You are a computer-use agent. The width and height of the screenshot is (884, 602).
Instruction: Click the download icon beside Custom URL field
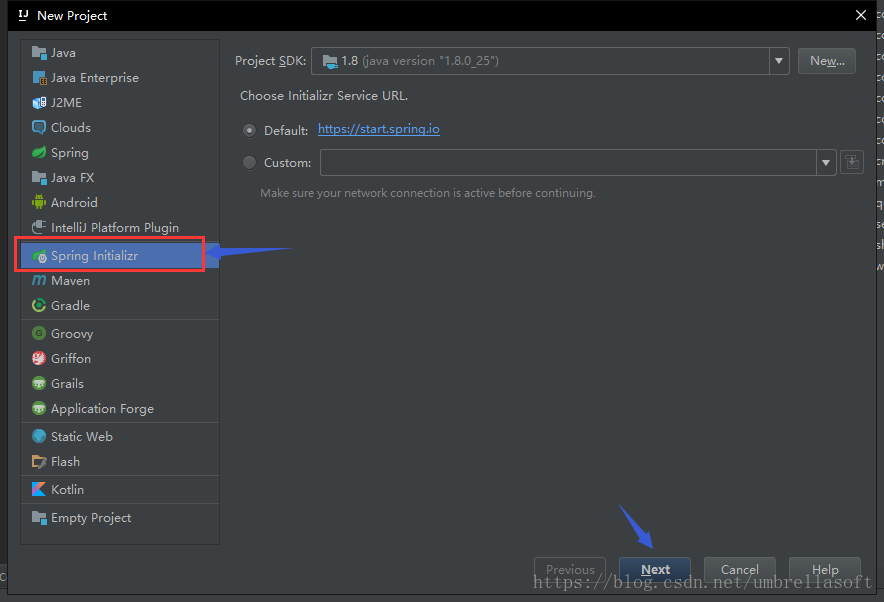[x=852, y=163]
